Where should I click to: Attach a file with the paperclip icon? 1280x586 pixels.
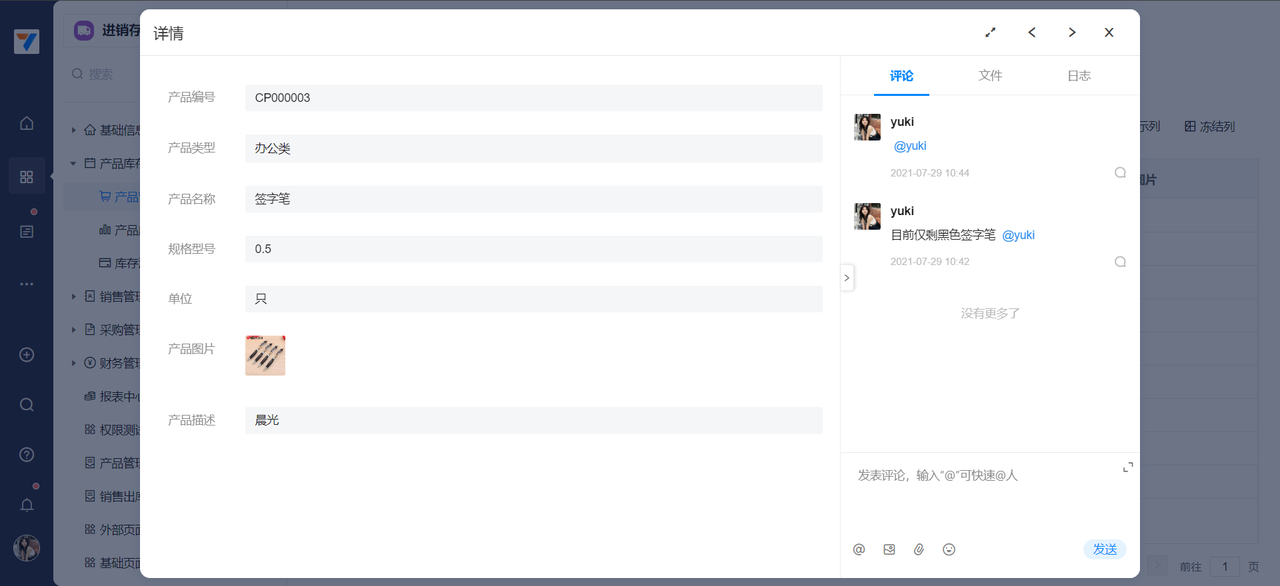click(919, 549)
